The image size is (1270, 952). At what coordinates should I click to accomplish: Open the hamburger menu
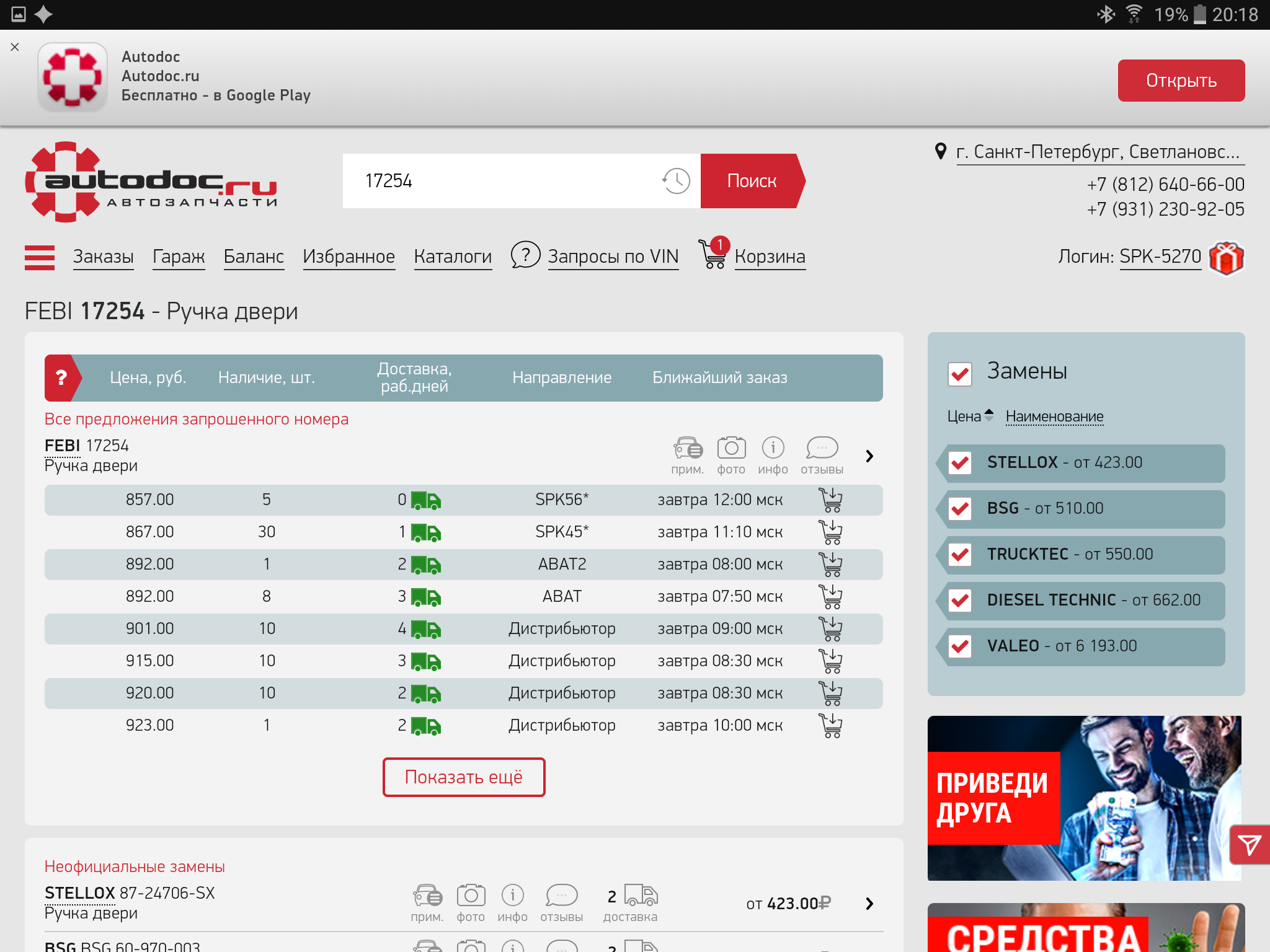tap(40, 257)
